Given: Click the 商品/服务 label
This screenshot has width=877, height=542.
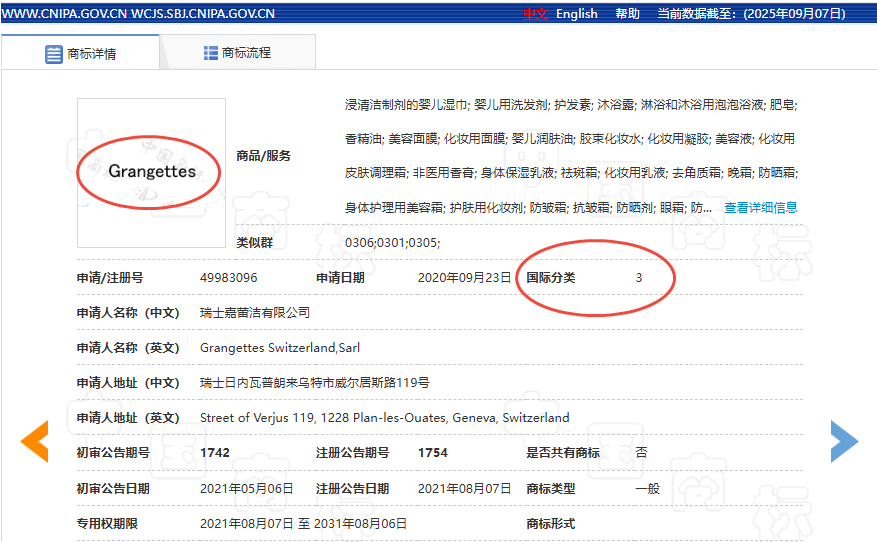Looking at the screenshot, I should click(x=263, y=155).
